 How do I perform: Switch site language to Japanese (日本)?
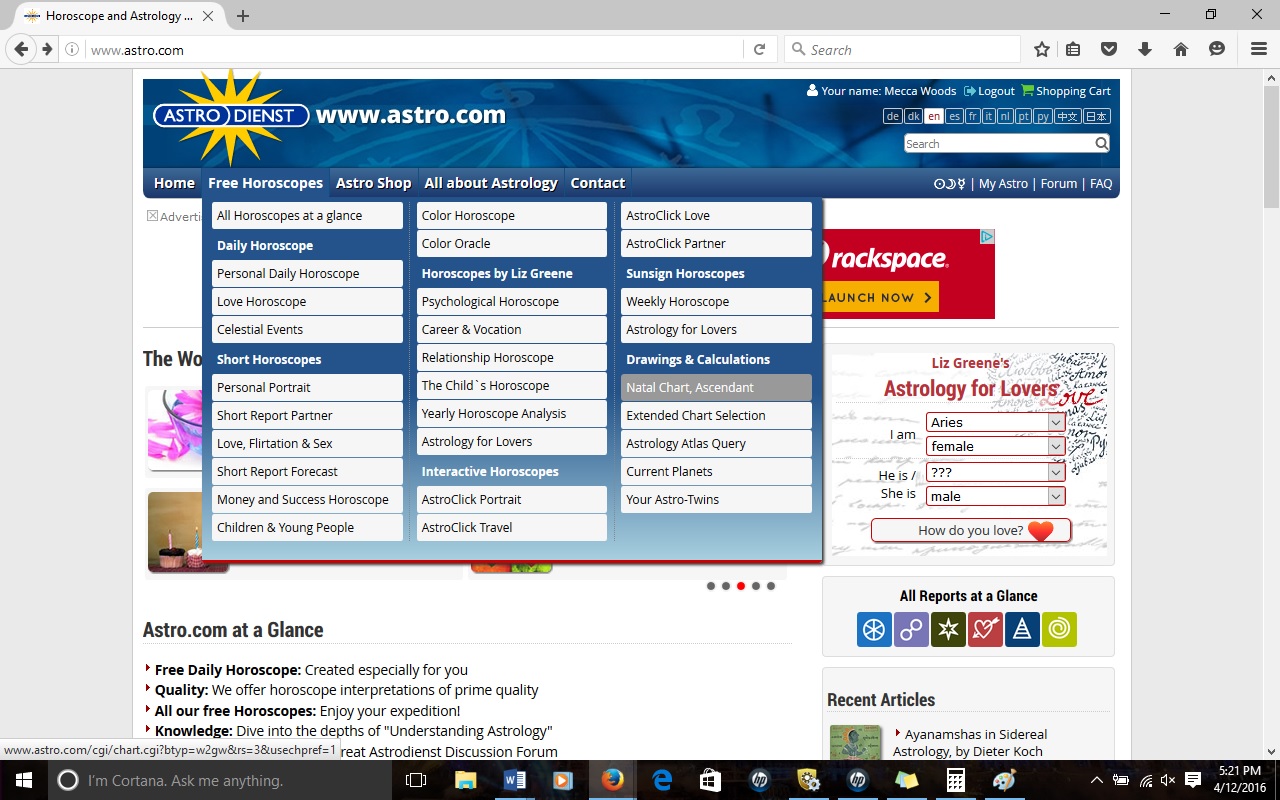pos(1097,116)
